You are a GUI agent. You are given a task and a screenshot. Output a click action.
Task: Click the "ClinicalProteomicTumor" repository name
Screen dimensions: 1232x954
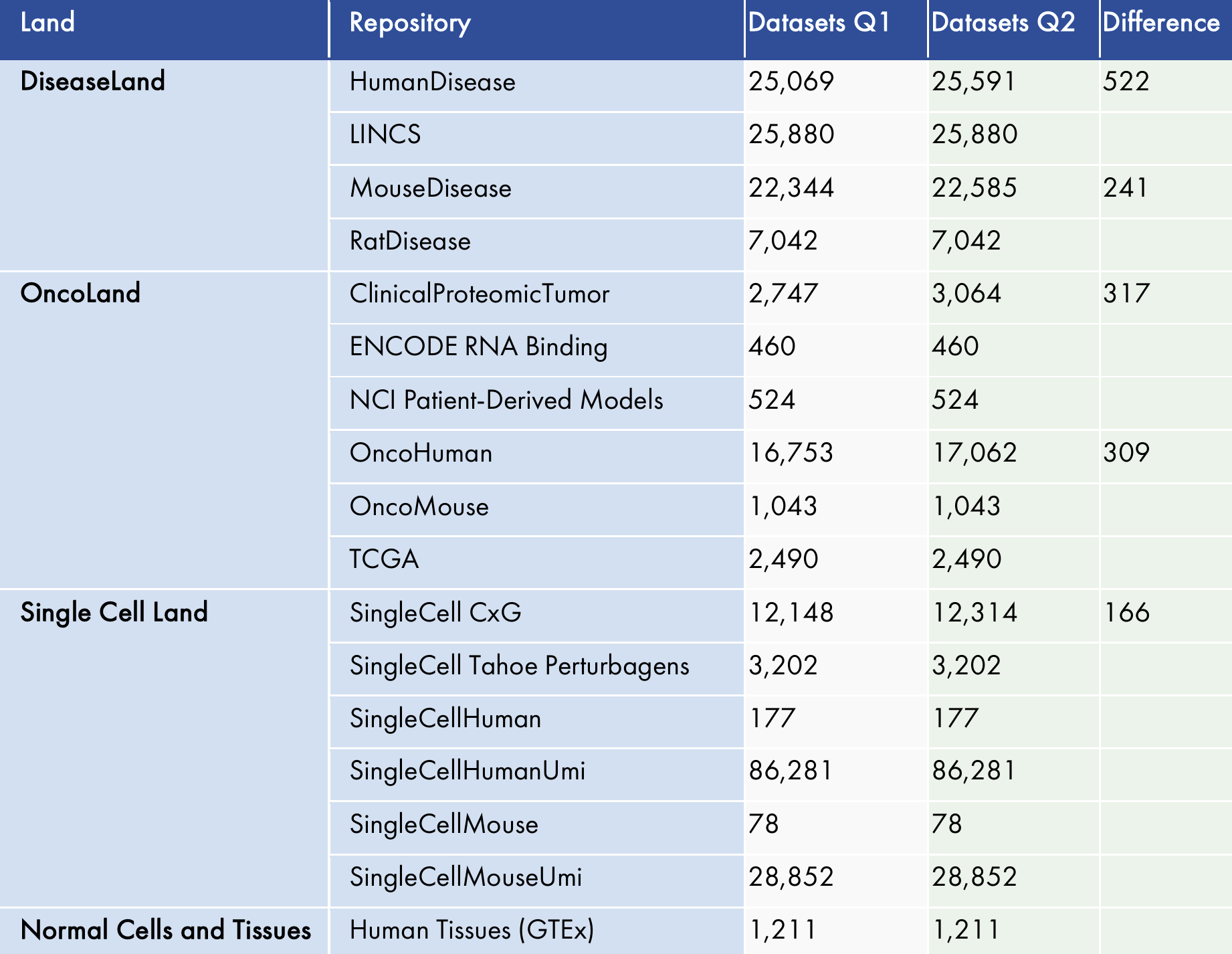(480, 294)
